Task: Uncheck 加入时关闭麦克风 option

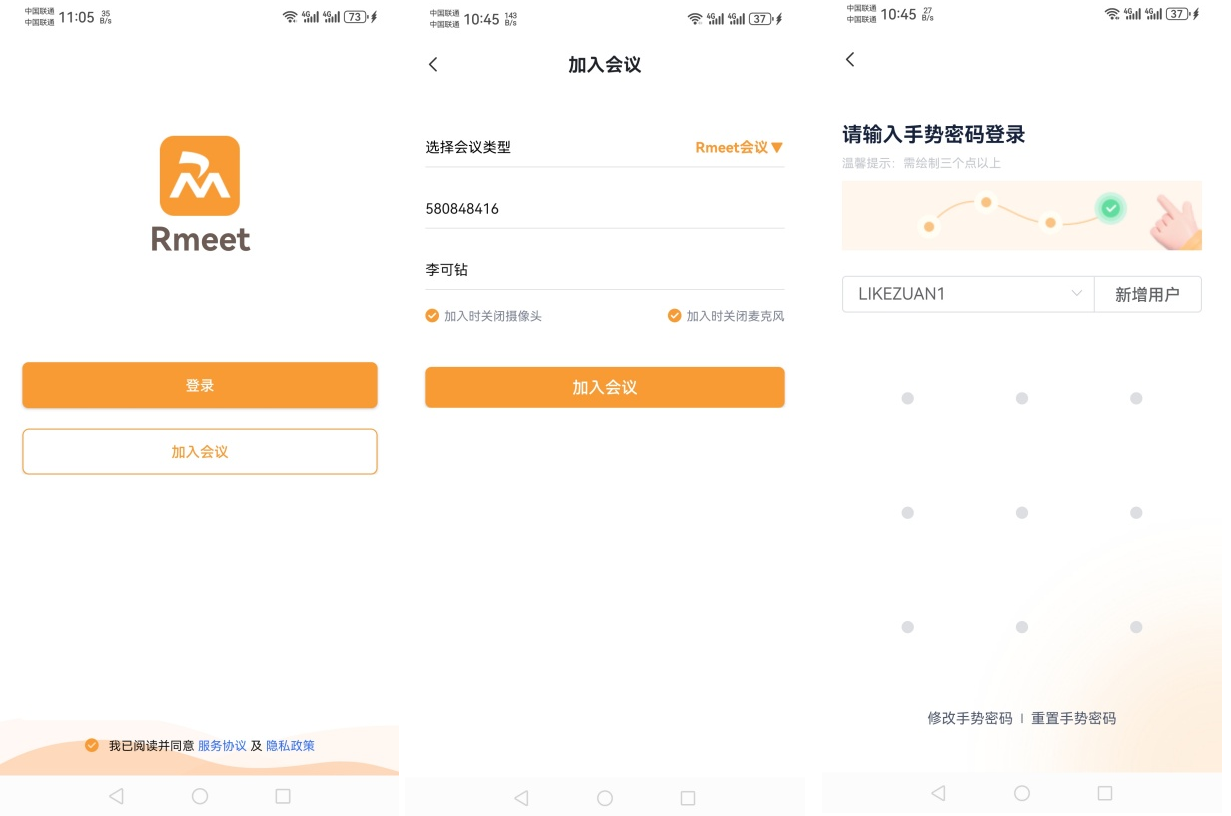Action: click(x=674, y=316)
